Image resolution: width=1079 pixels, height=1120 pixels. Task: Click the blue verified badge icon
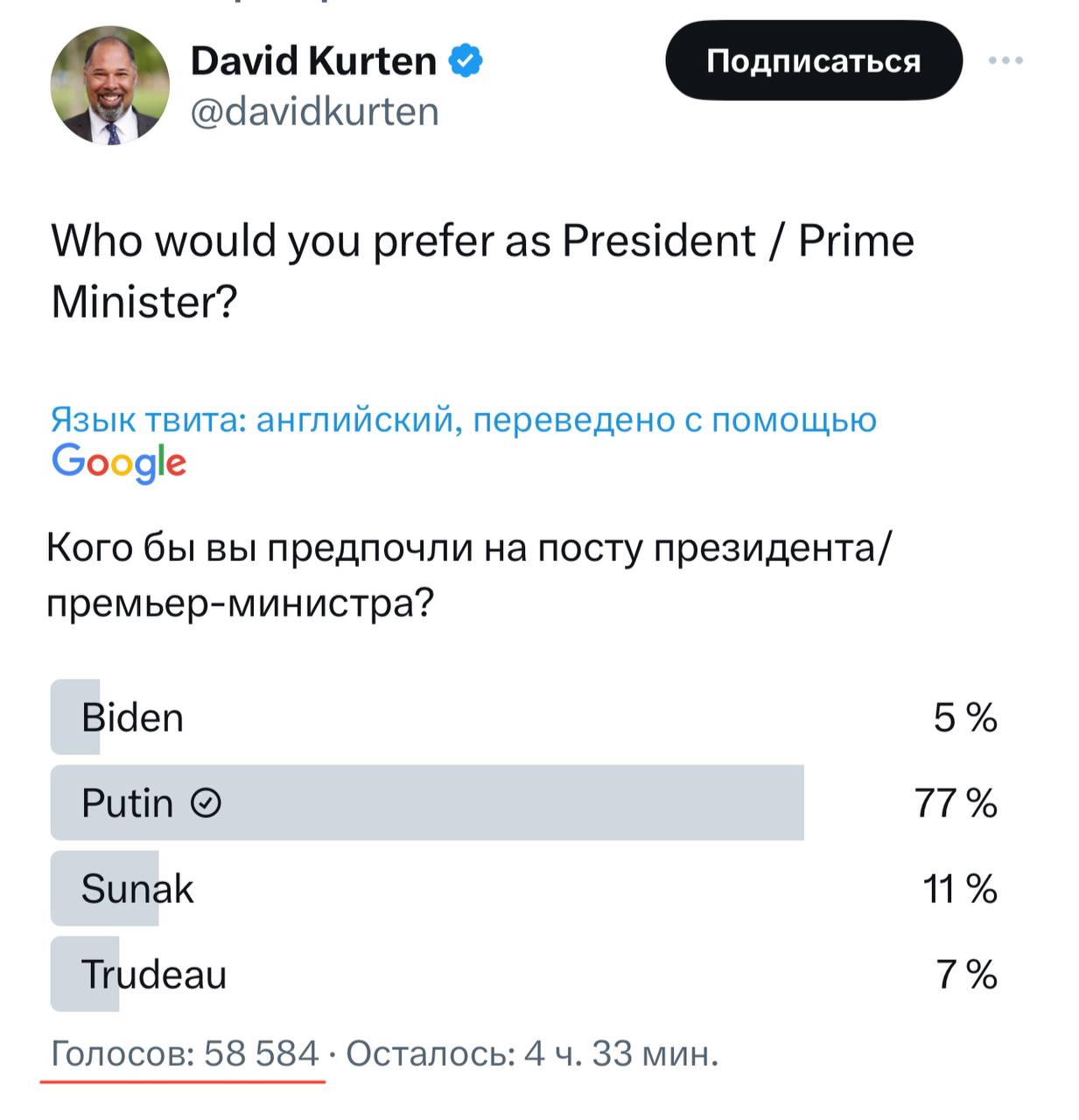tap(466, 61)
